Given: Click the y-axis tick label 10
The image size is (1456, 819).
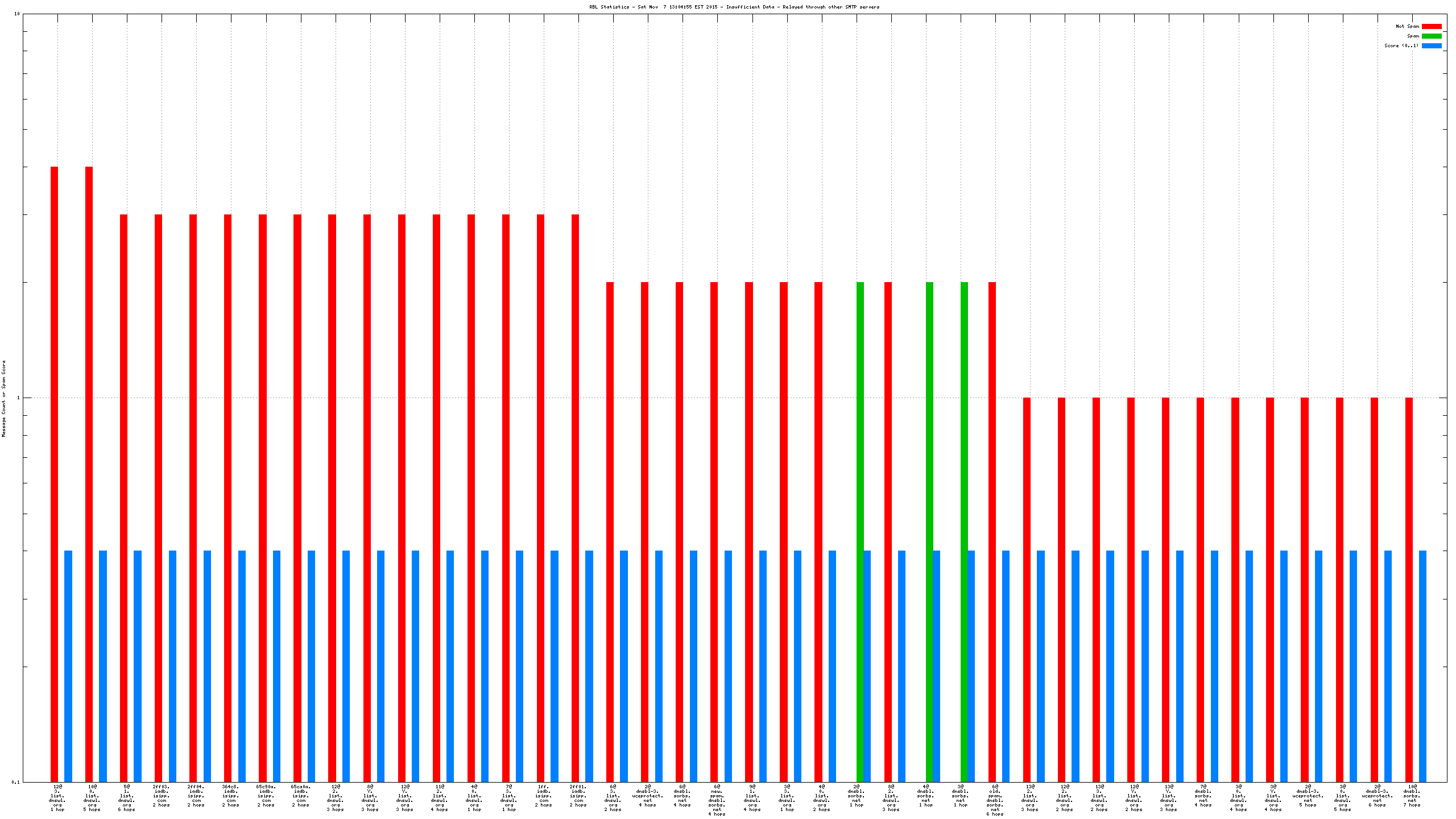Looking at the screenshot, I should (17, 14).
